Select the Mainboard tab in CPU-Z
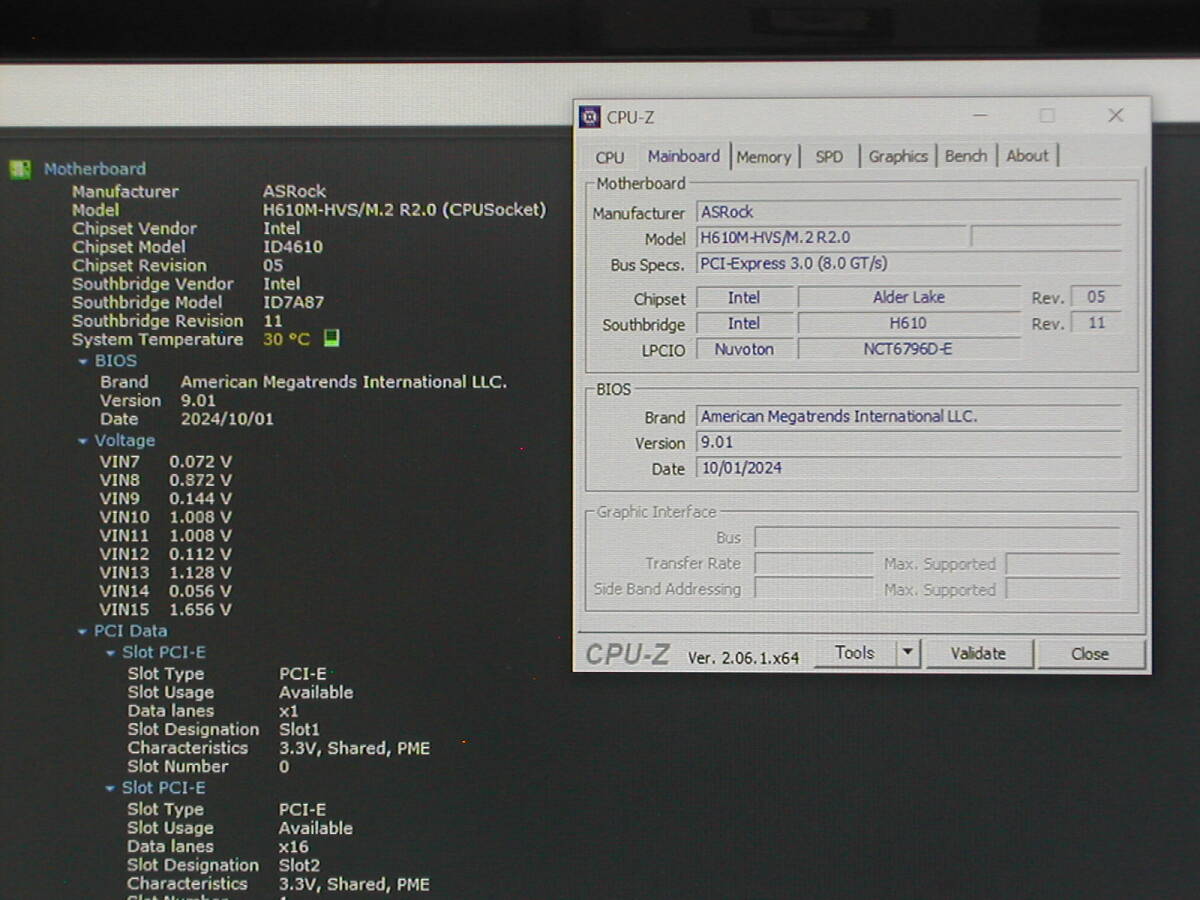This screenshot has height=900, width=1200. (x=683, y=156)
